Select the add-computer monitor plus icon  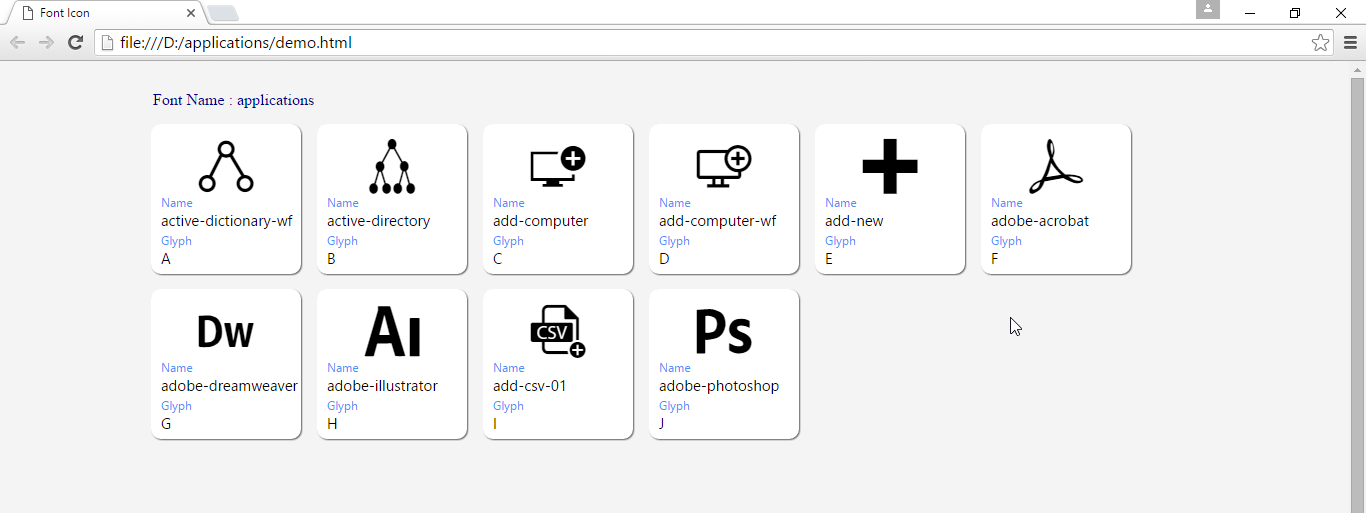coord(558,166)
